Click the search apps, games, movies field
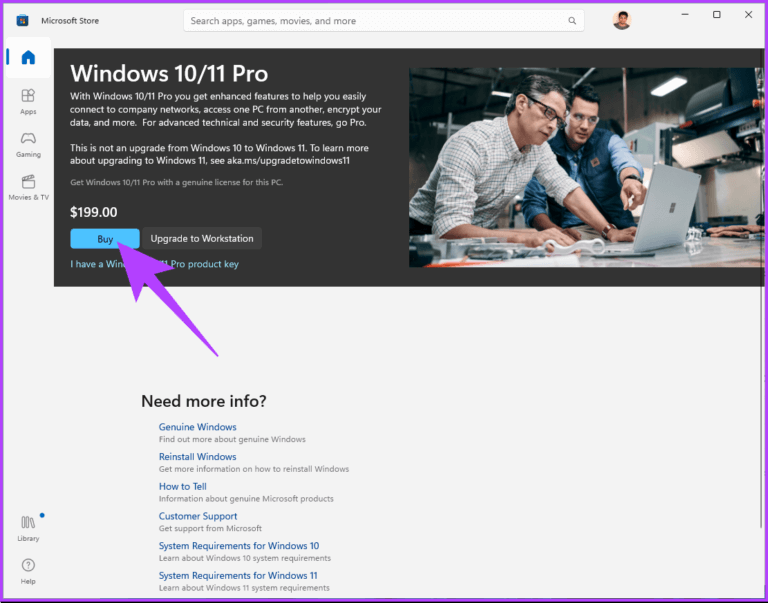Screen dimensions: 768x603 [x=384, y=21]
